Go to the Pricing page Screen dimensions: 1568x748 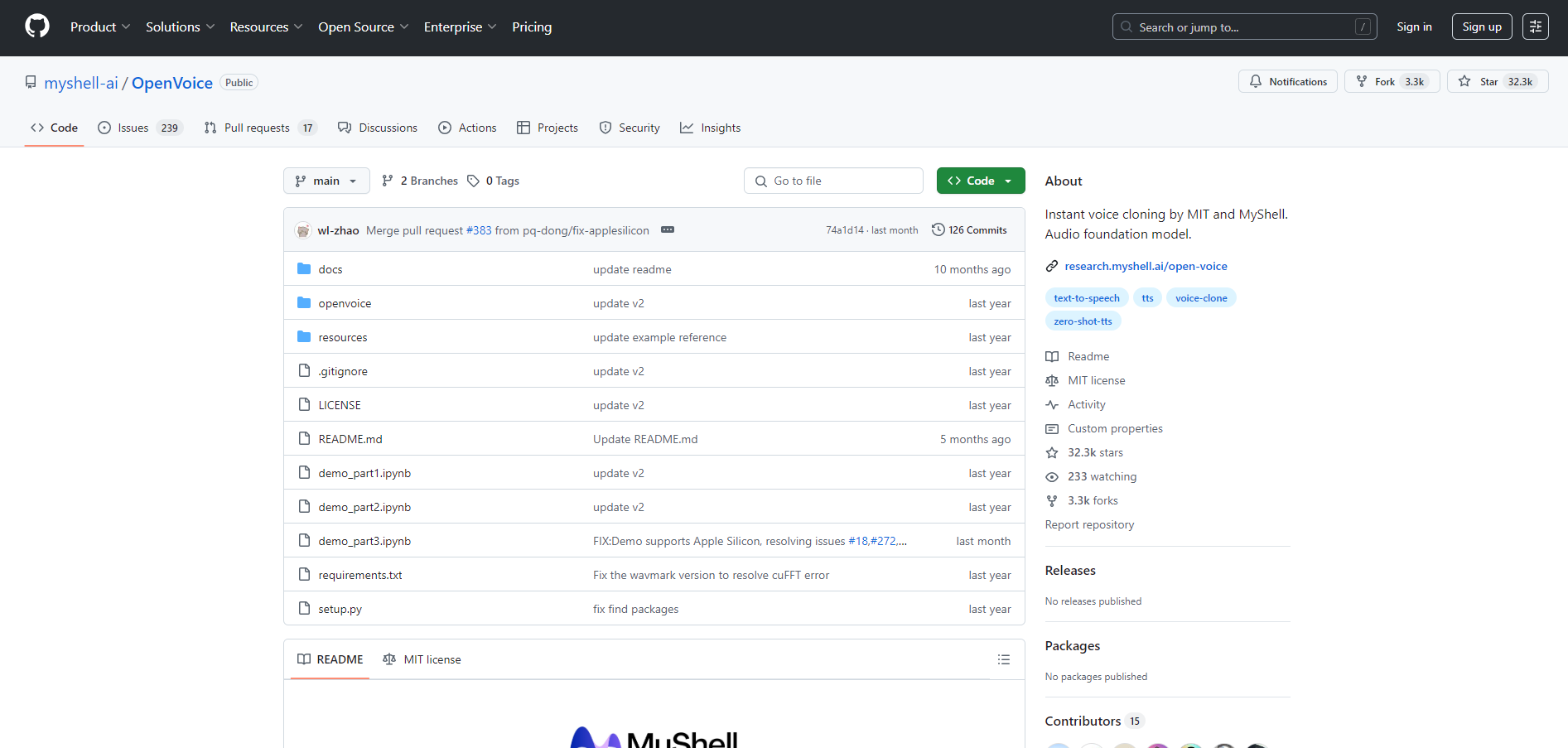[532, 27]
